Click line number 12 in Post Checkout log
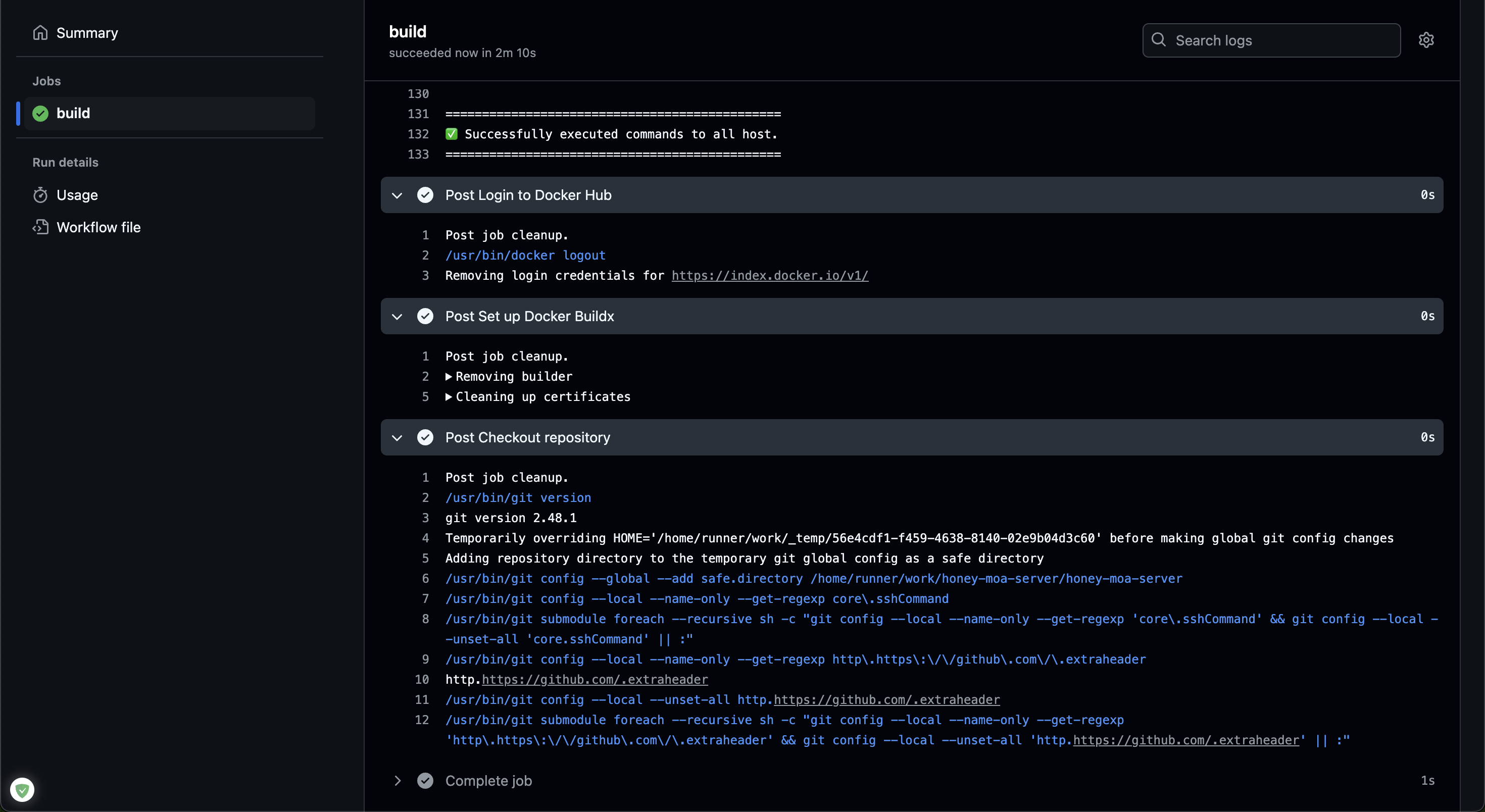The image size is (1485, 812). pos(422,721)
